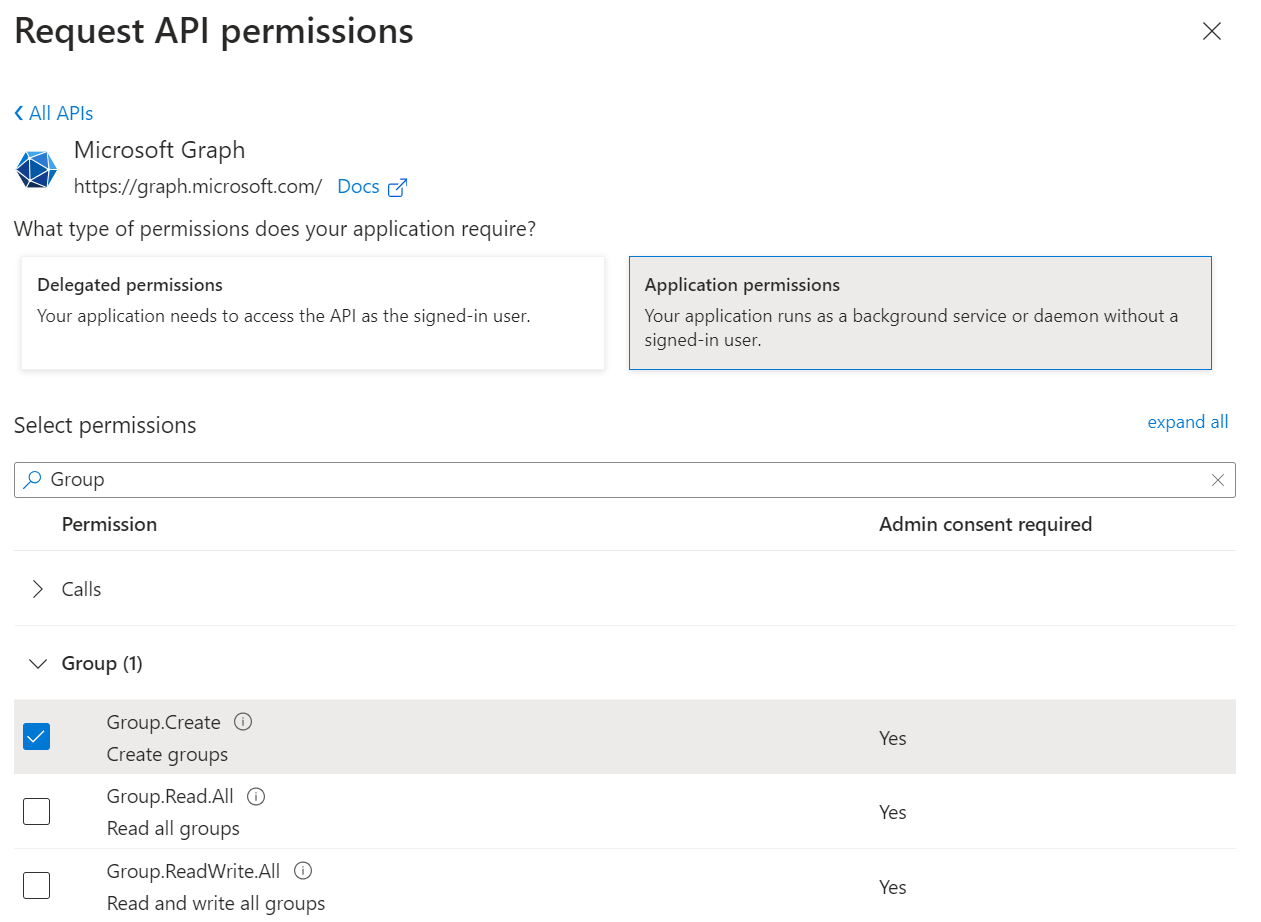The width and height of the screenshot is (1261, 922).
Task: Click the Admin consent required column header
Action: (984, 525)
